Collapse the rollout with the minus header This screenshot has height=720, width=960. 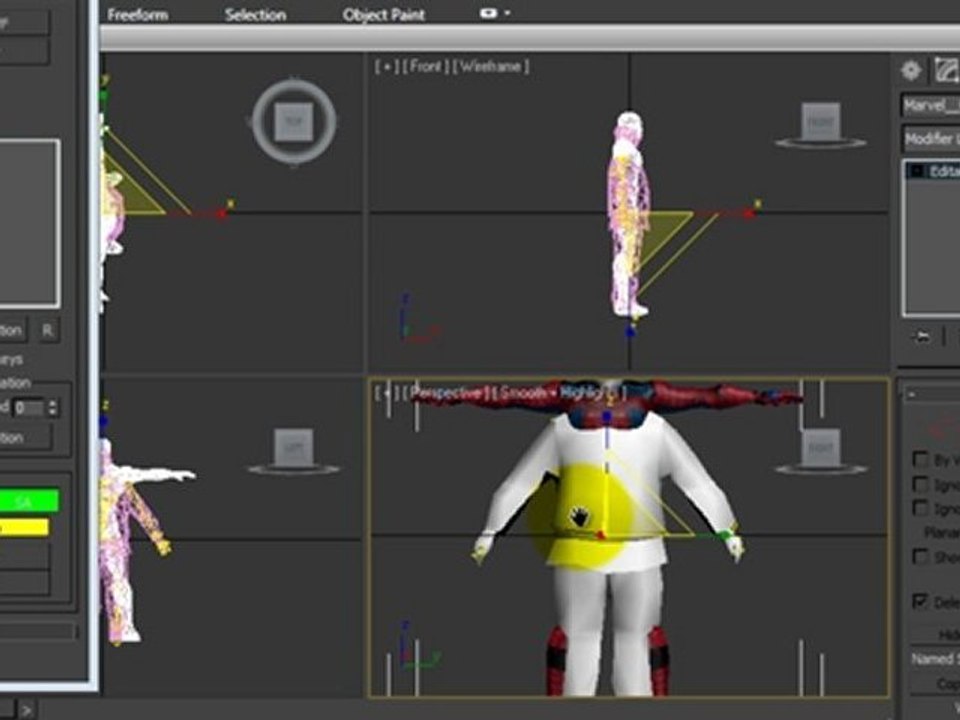point(929,394)
